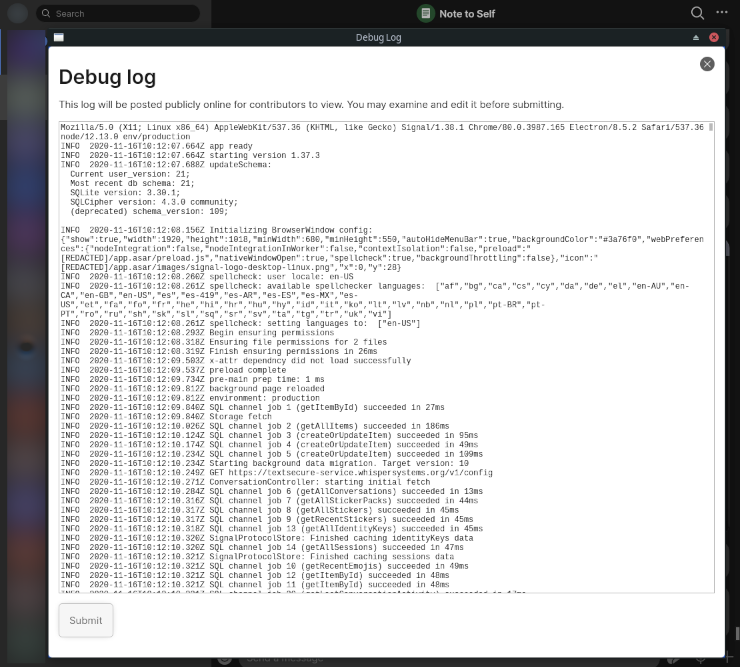Click the Note to Self conversation icon
This screenshot has height=667, width=740.
(x=426, y=14)
